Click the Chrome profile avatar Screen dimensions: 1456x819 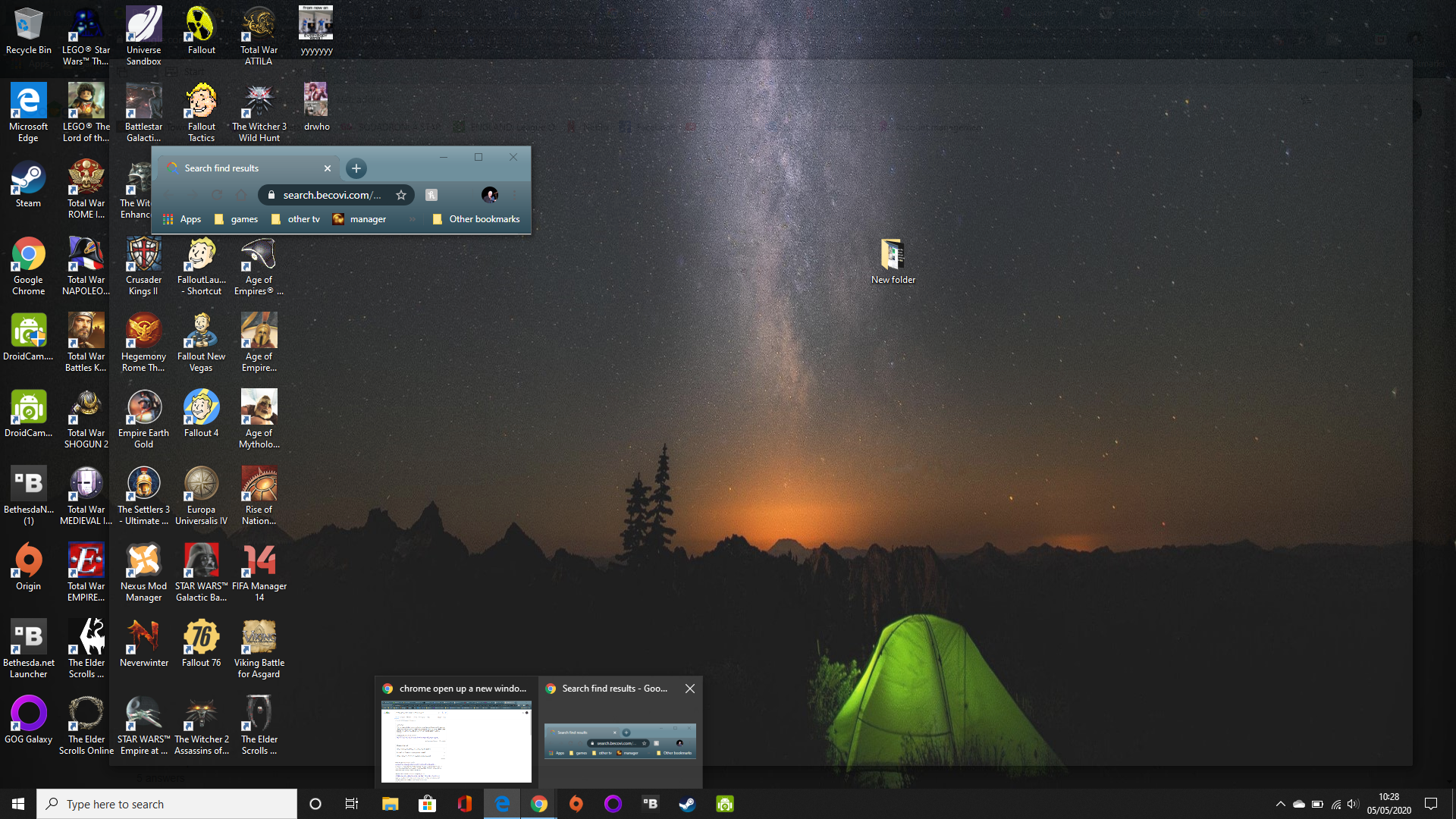[490, 195]
